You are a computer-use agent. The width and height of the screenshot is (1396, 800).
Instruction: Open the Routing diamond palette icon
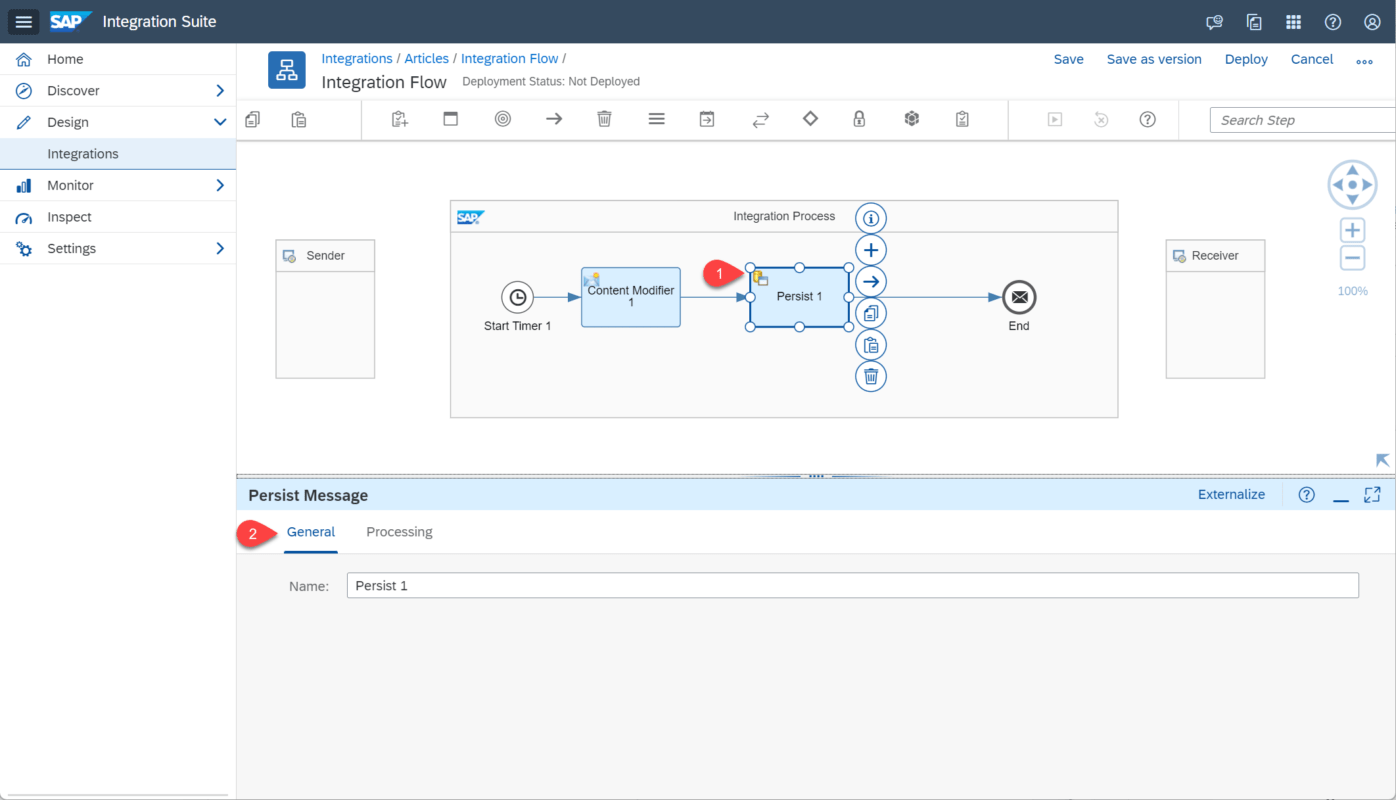810,119
